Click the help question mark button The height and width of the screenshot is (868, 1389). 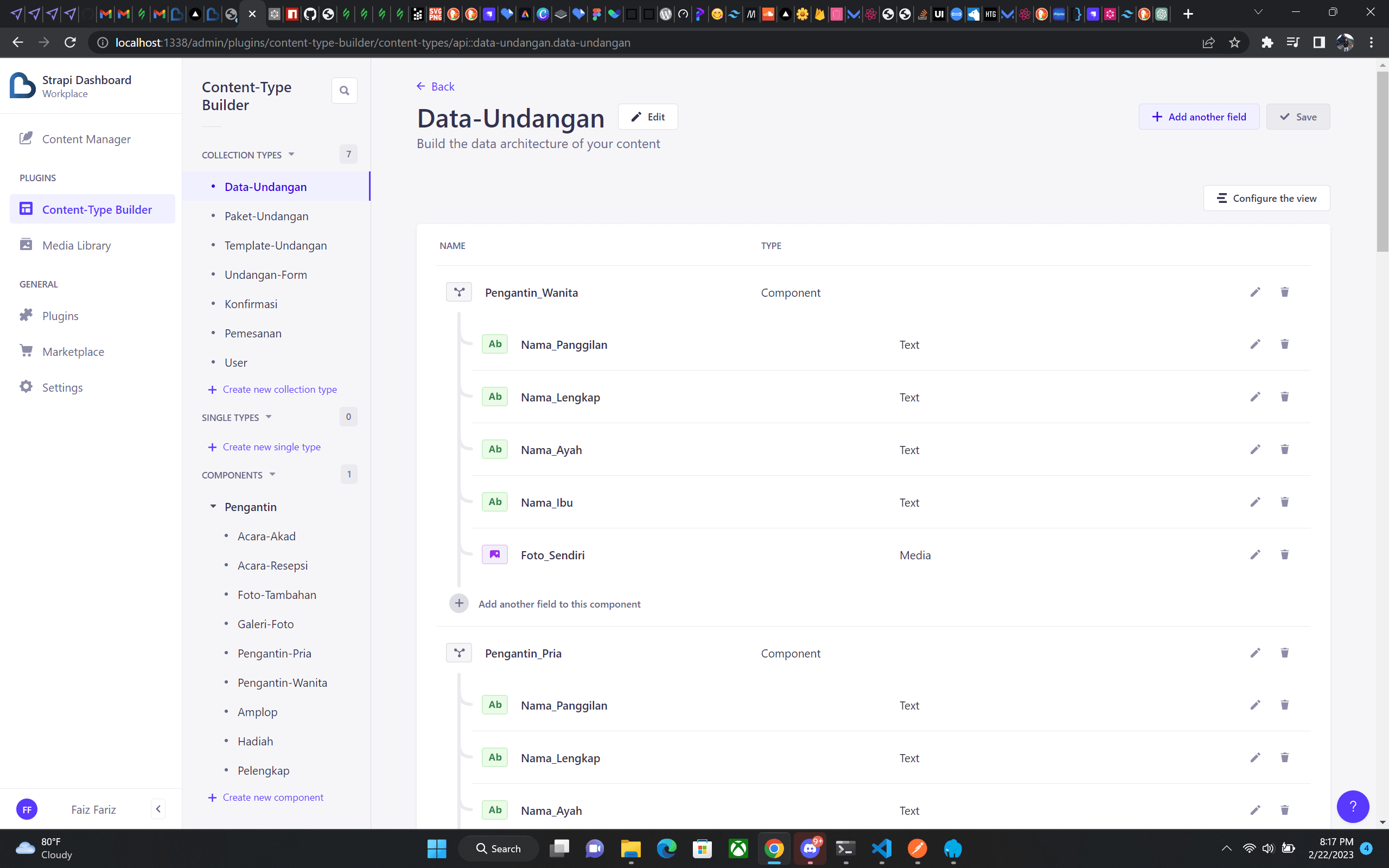point(1353,807)
